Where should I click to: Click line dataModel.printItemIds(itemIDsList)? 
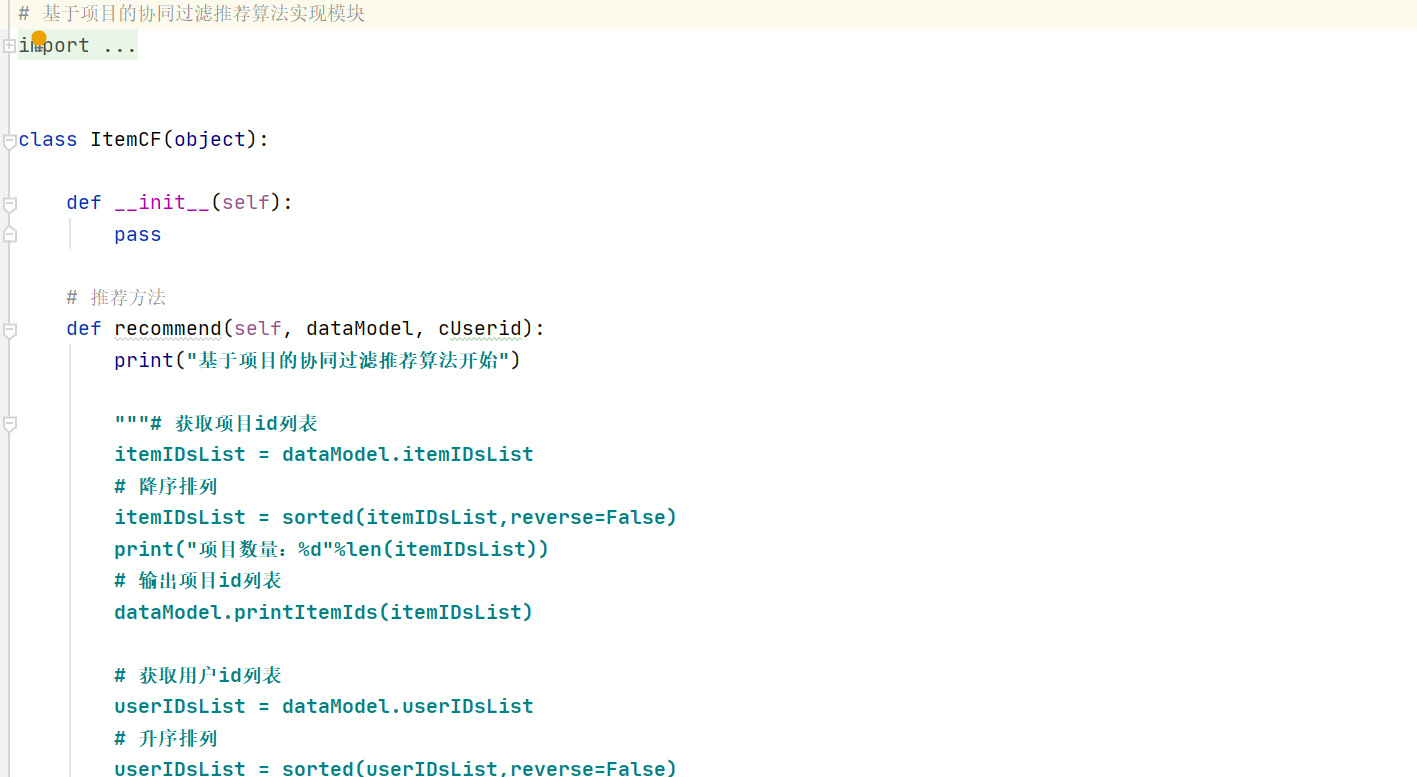click(324, 612)
